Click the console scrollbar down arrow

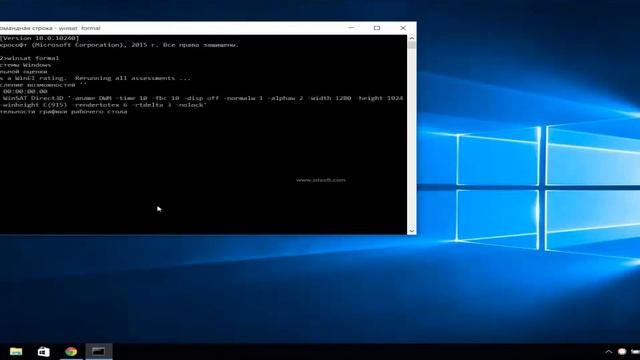point(411,231)
